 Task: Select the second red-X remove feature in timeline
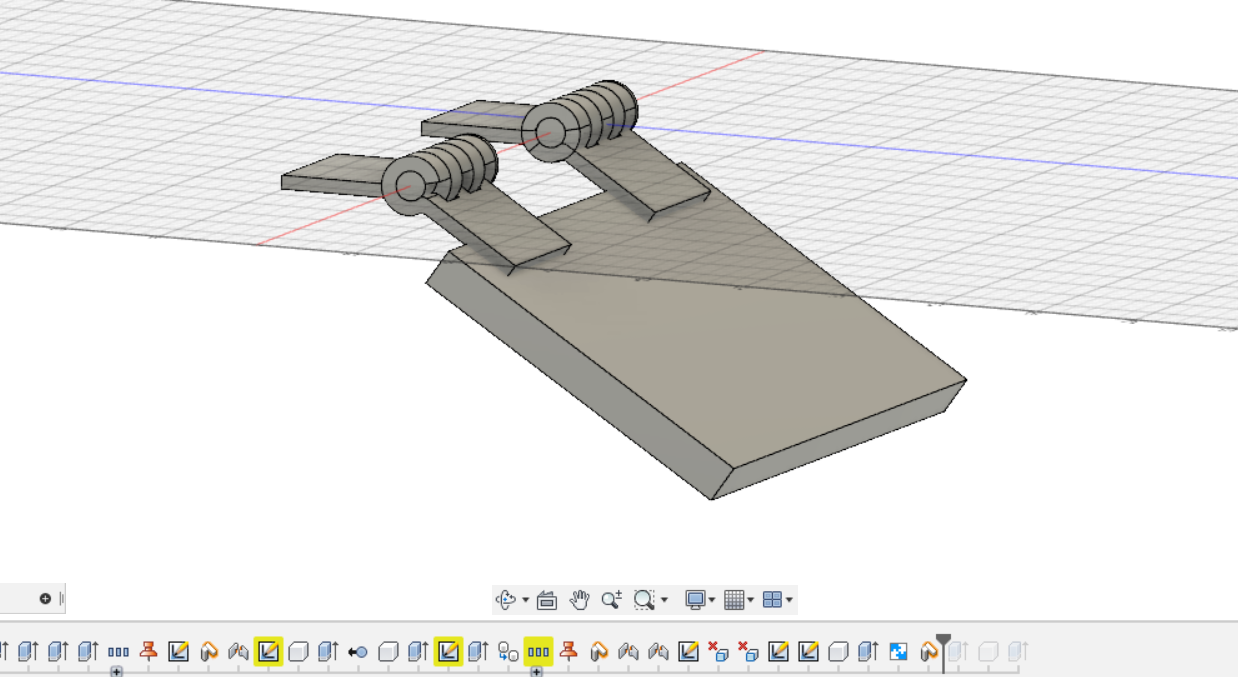pos(748,652)
